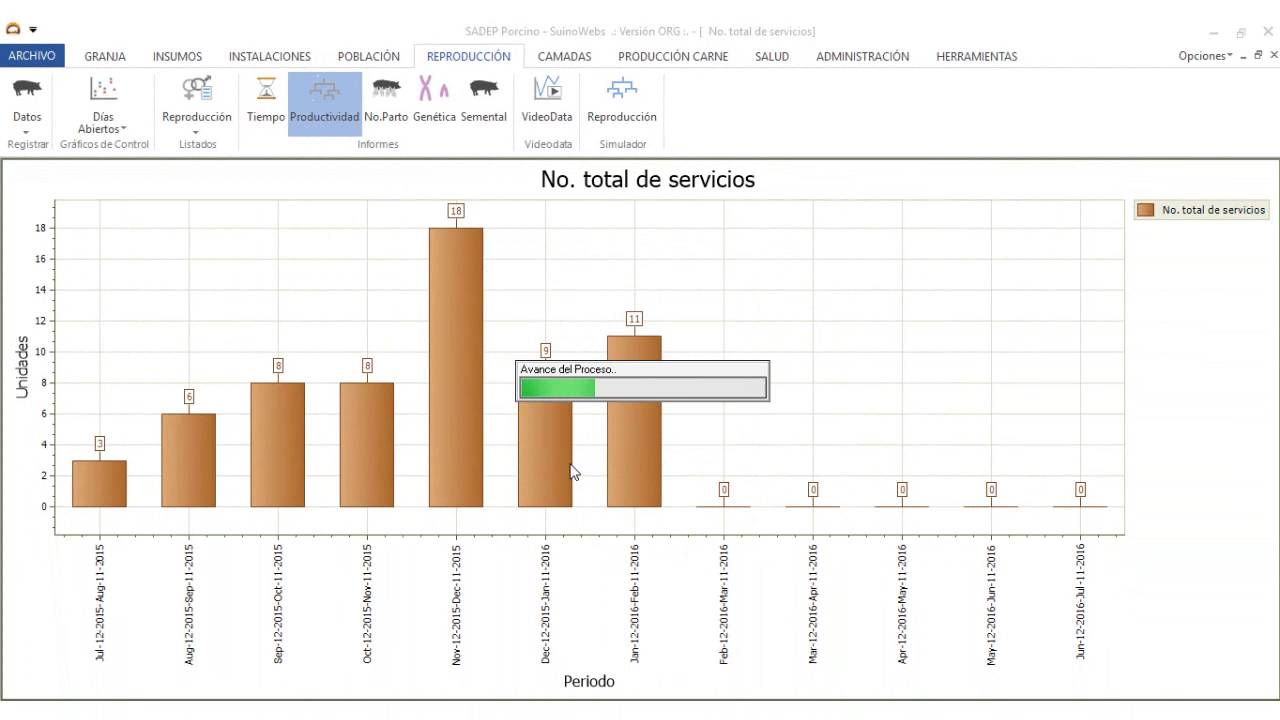Click the ARCHIVO menu
This screenshot has width=1280, height=720.
click(x=32, y=56)
